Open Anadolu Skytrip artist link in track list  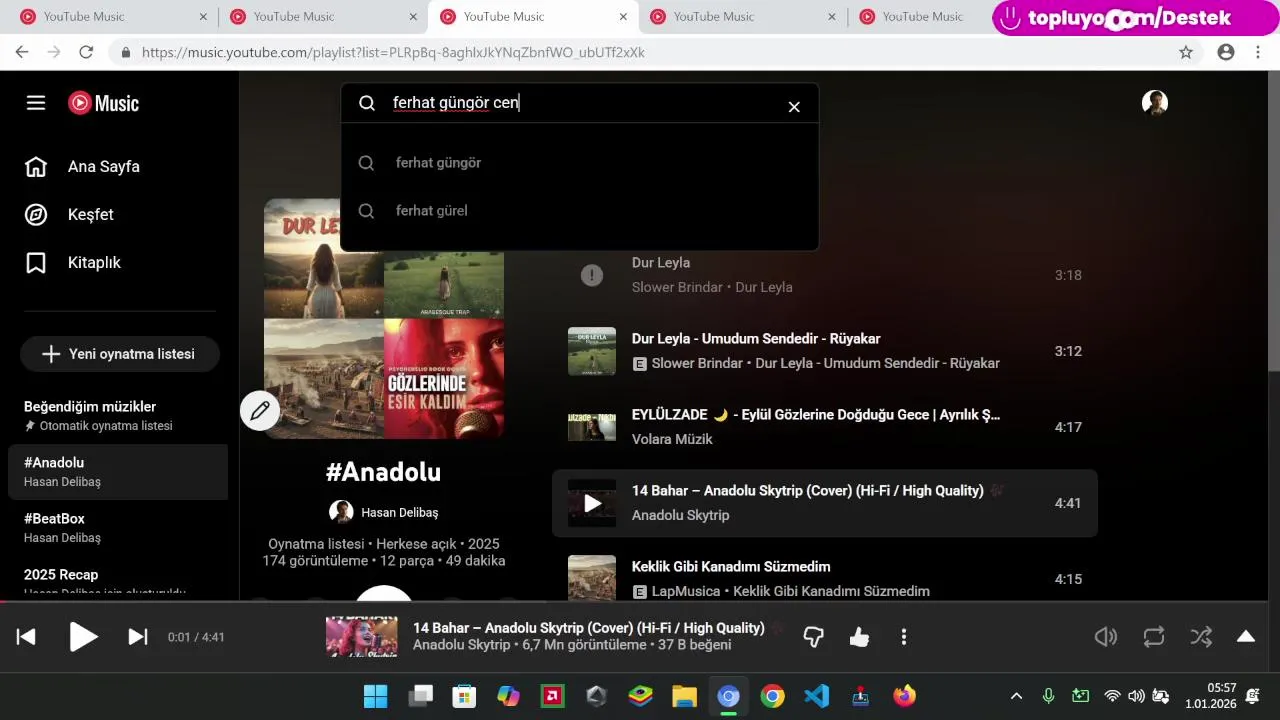tap(680, 515)
